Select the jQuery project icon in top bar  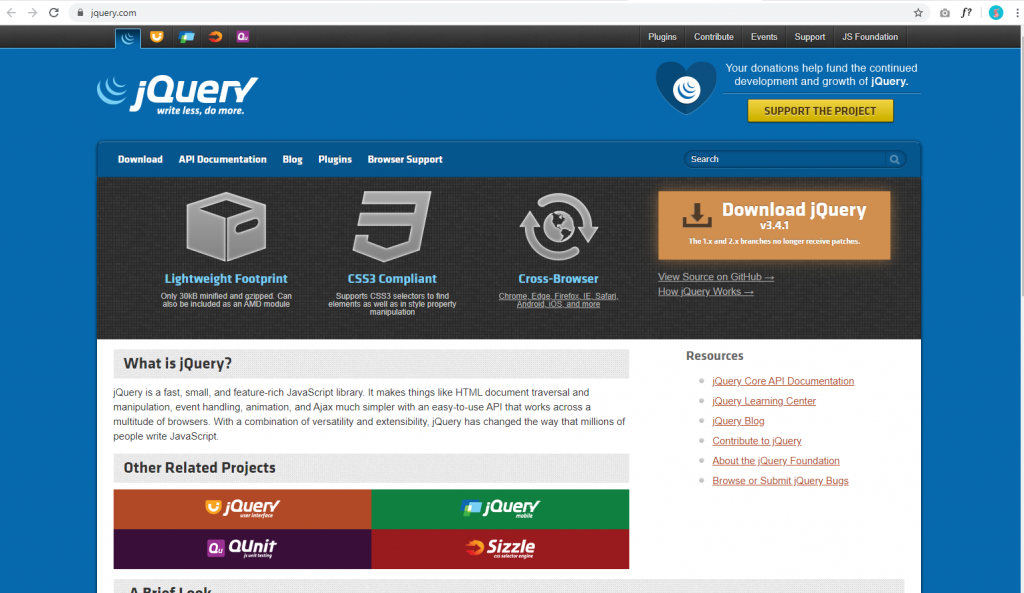(128, 37)
